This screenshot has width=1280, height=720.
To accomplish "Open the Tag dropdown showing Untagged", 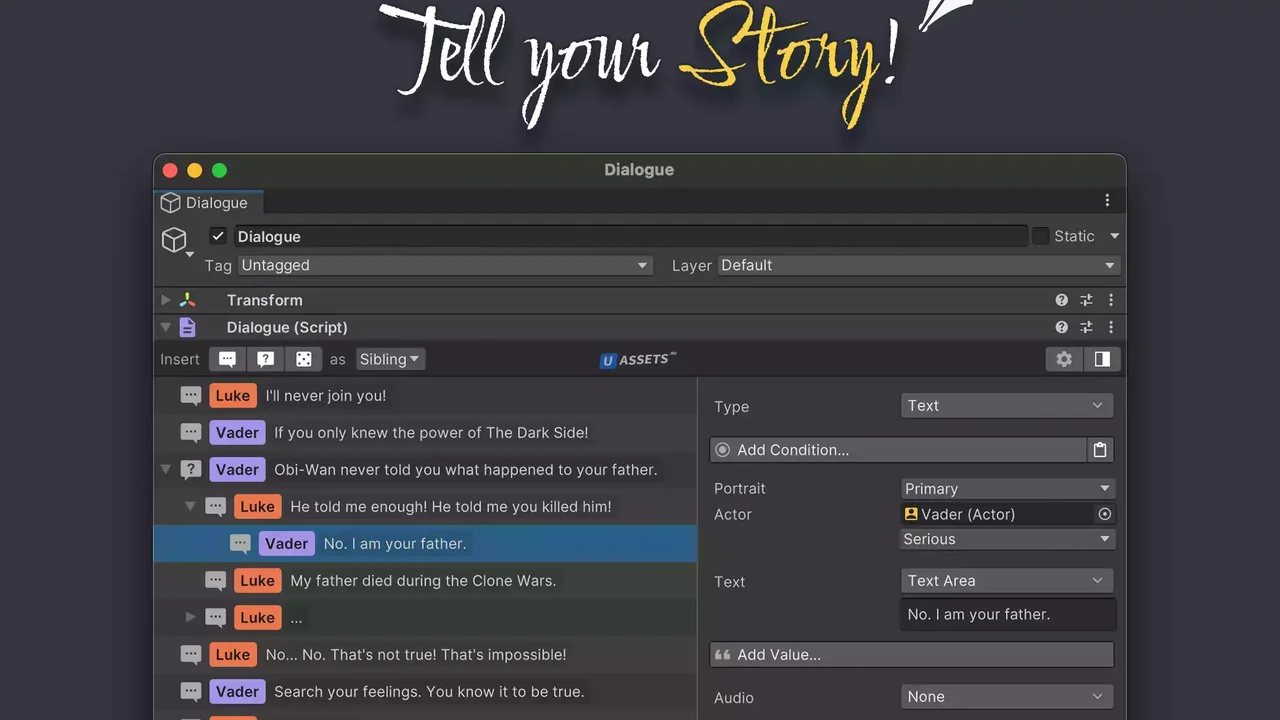I will pyautogui.click(x=445, y=265).
